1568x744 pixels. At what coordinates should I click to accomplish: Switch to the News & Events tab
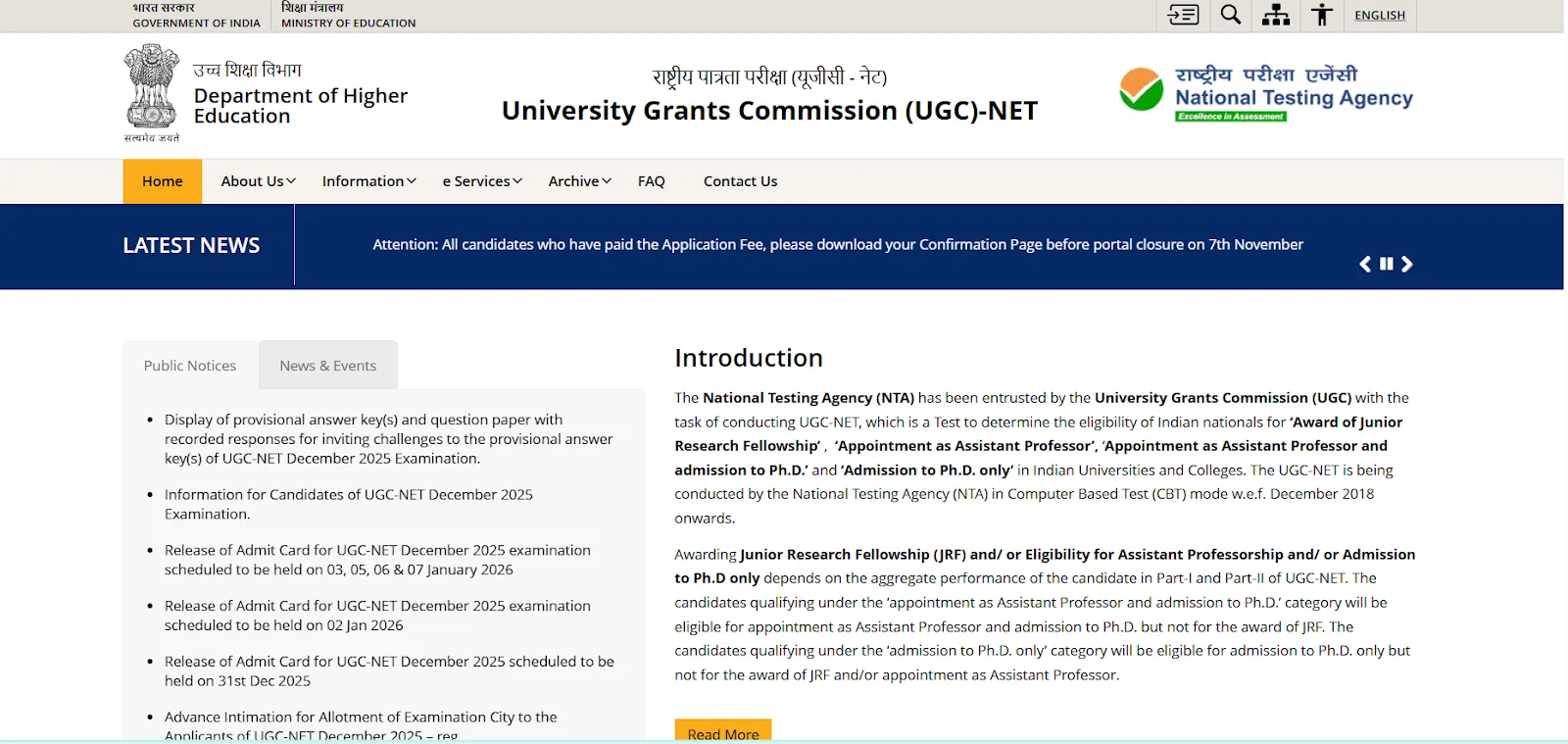tap(328, 366)
